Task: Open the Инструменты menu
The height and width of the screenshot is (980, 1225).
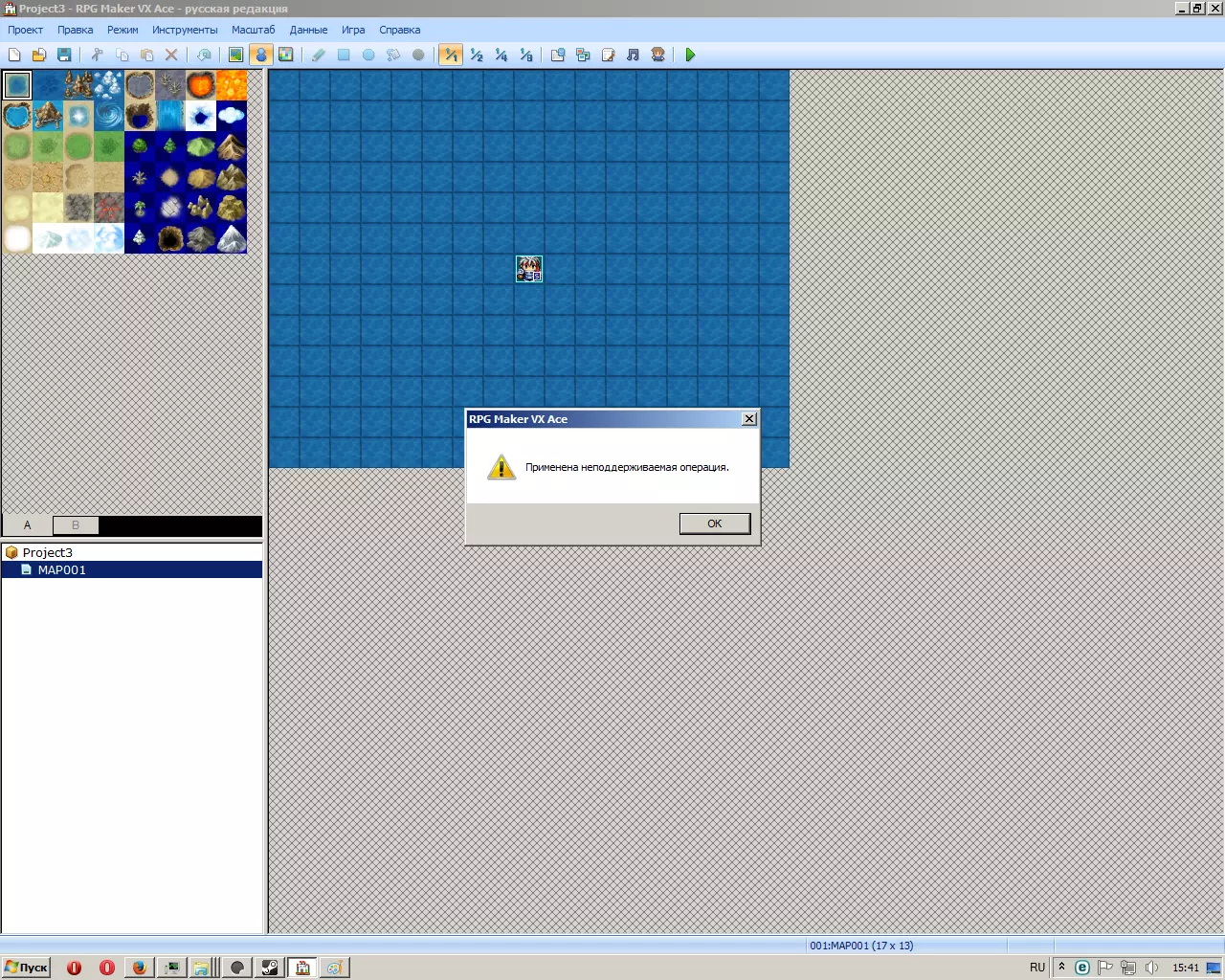Action: tap(185, 30)
